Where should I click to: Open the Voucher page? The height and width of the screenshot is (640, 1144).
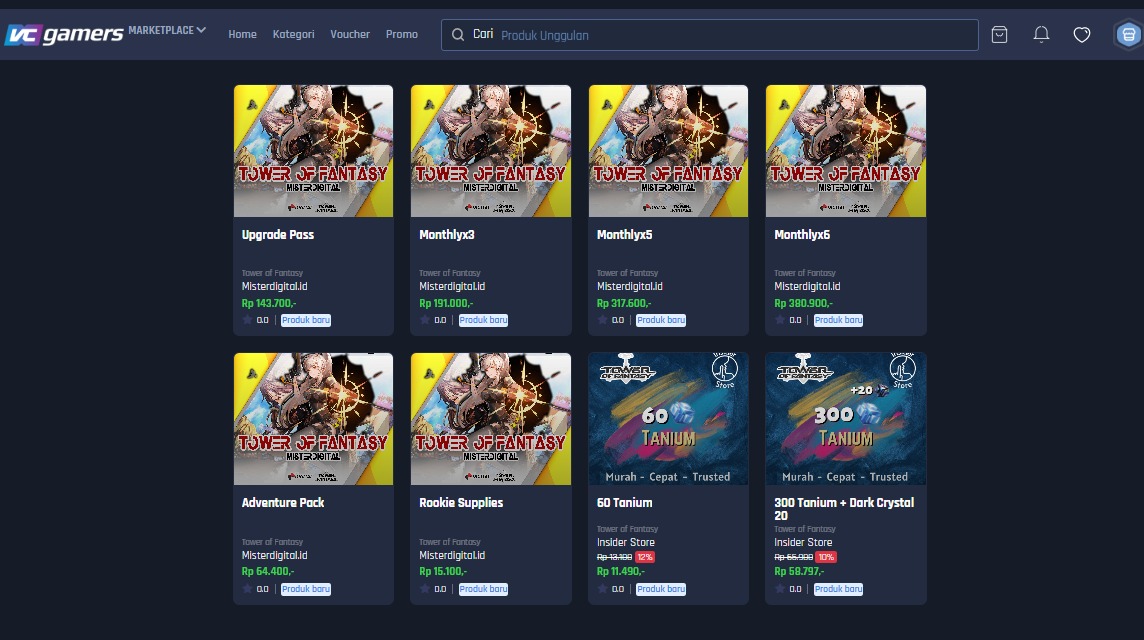[x=350, y=34]
